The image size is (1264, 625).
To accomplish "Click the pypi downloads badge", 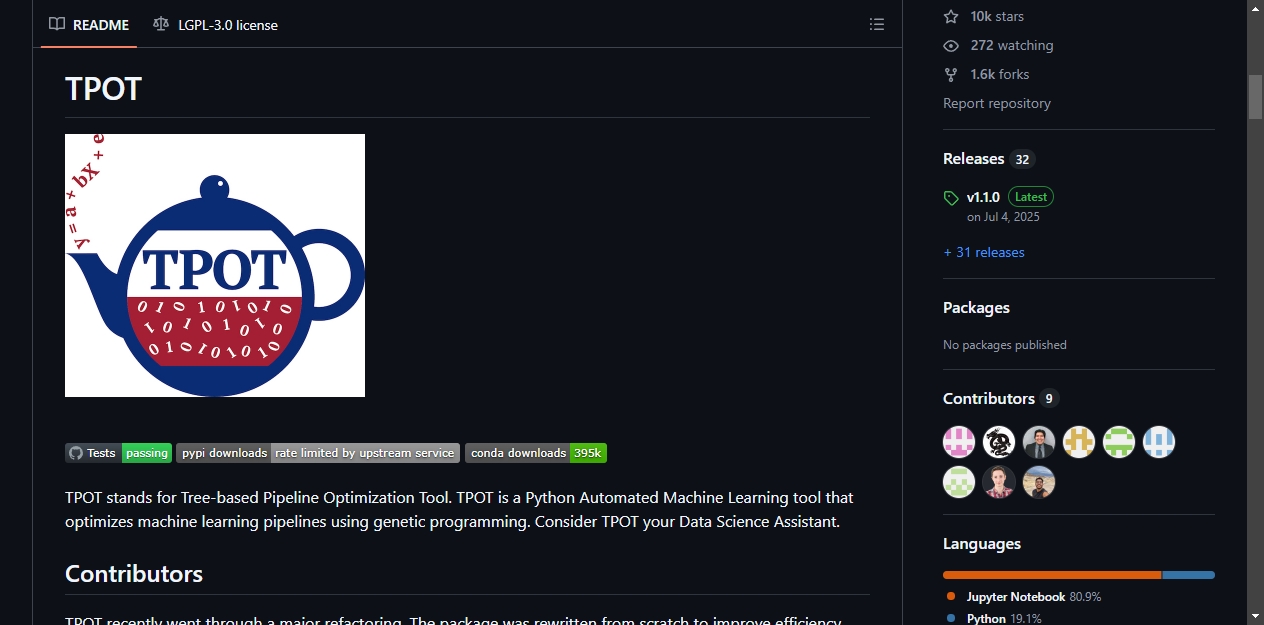I will click(318, 453).
